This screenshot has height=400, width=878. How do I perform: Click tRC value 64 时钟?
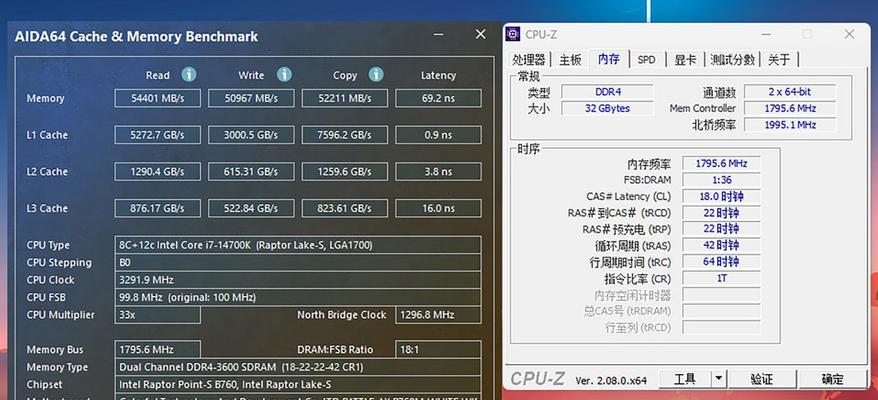(x=721, y=262)
